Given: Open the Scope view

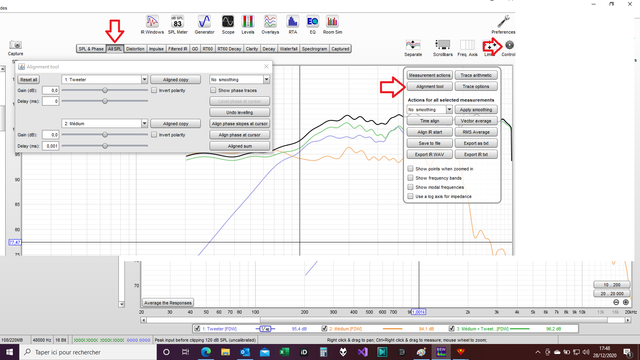Looking at the screenshot, I should click(228, 24).
